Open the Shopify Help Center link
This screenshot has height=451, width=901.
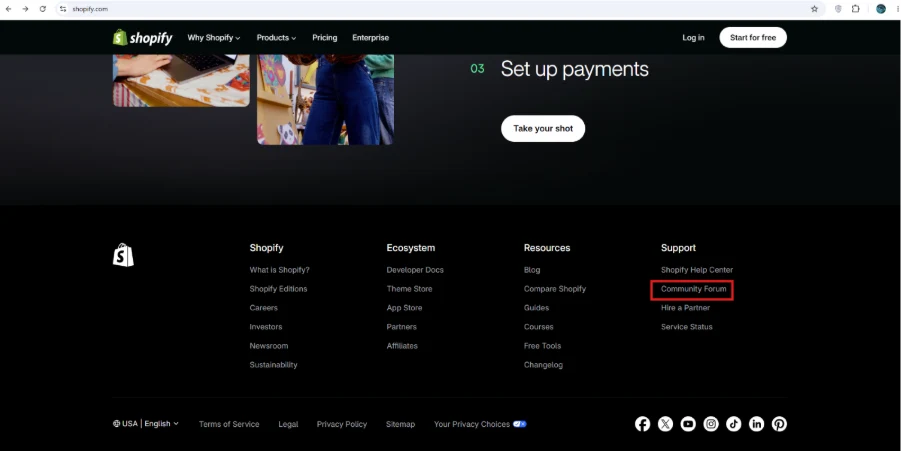coord(696,270)
